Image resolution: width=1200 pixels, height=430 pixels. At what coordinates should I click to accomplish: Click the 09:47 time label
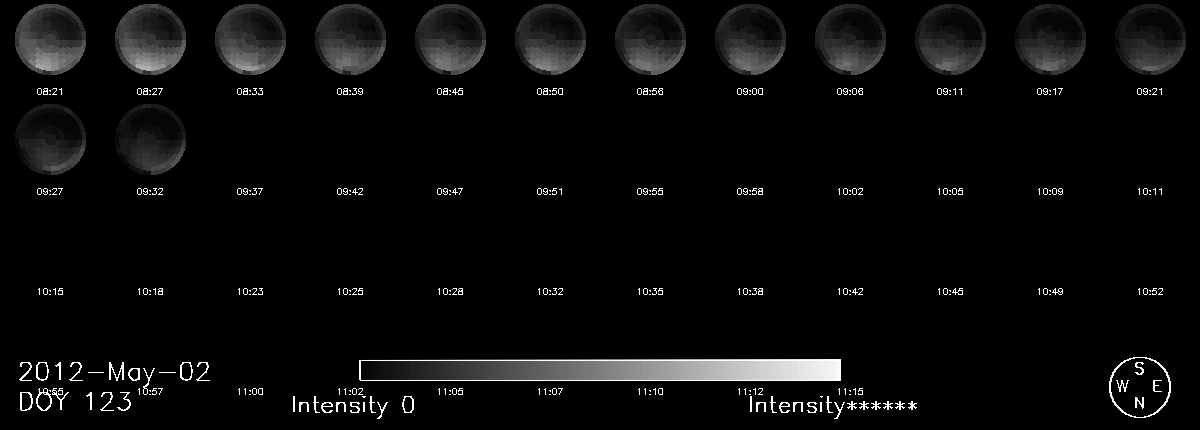[x=450, y=191]
